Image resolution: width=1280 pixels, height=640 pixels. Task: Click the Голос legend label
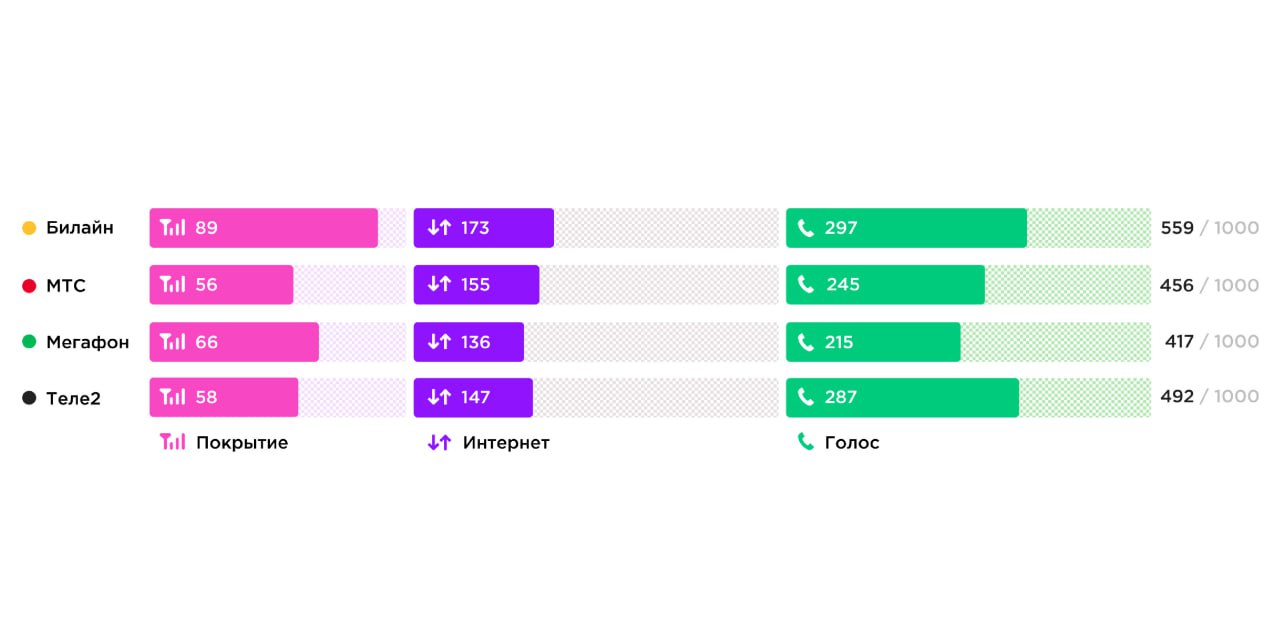point(852,443)
